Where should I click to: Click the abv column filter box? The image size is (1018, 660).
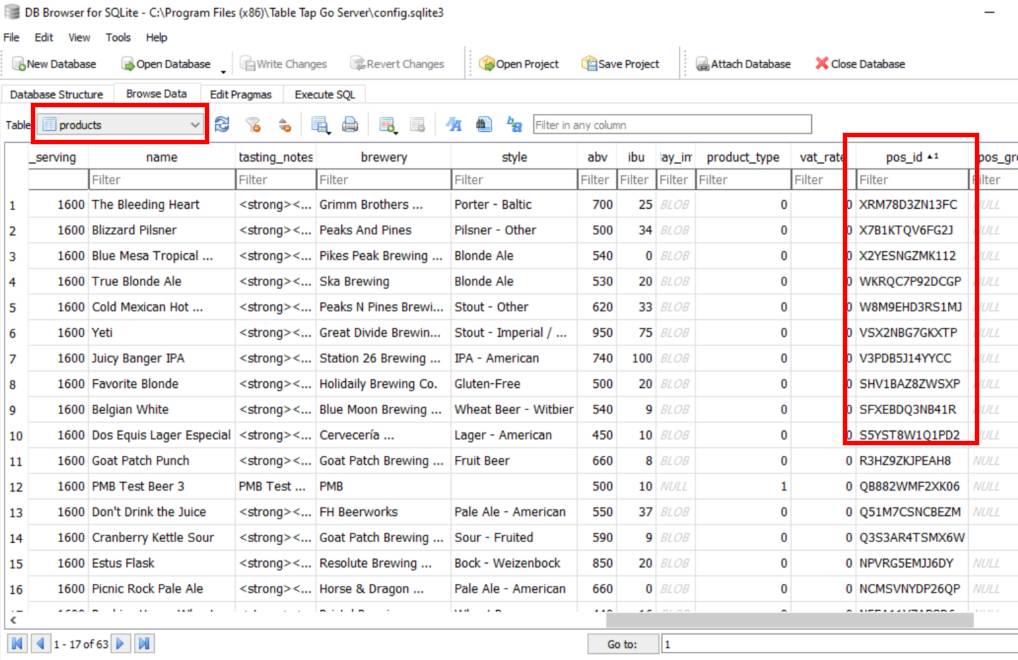pos(596,180)
